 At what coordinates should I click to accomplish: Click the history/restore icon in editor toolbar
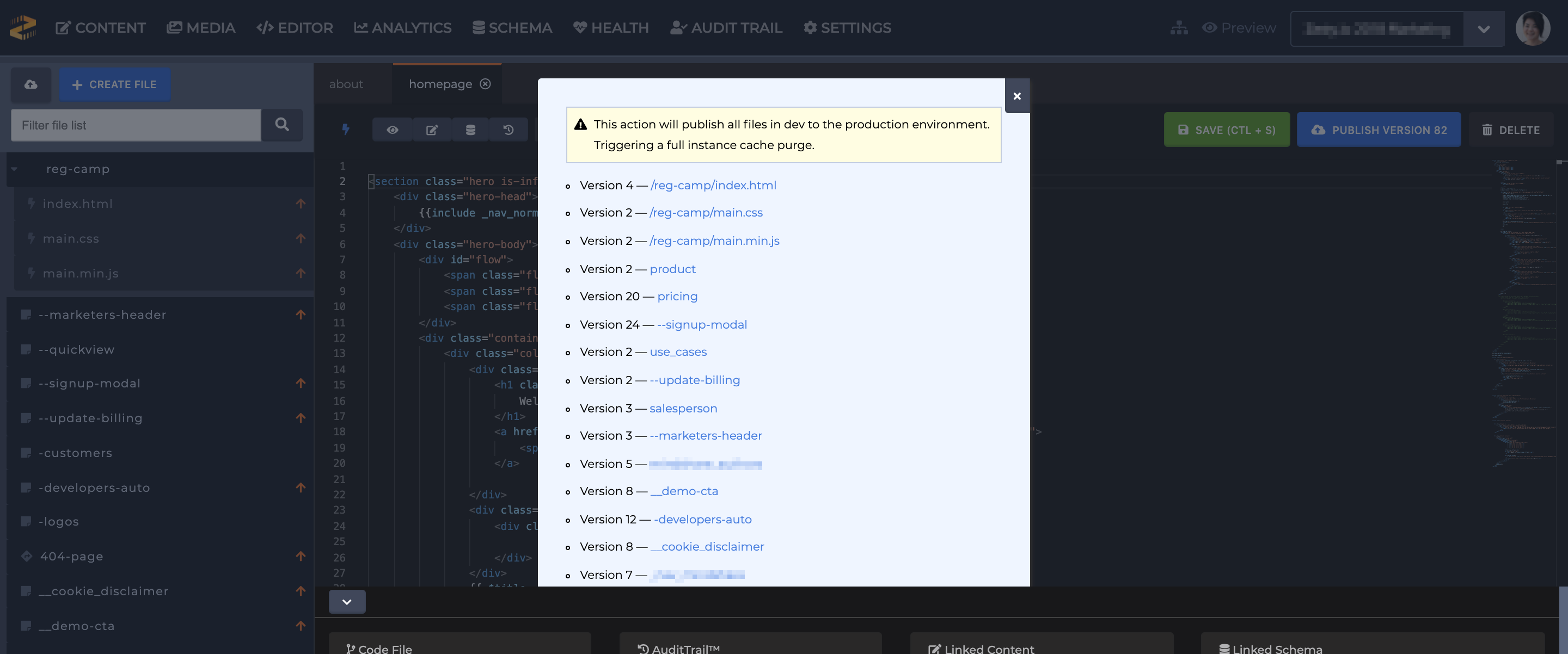[509, 129]
